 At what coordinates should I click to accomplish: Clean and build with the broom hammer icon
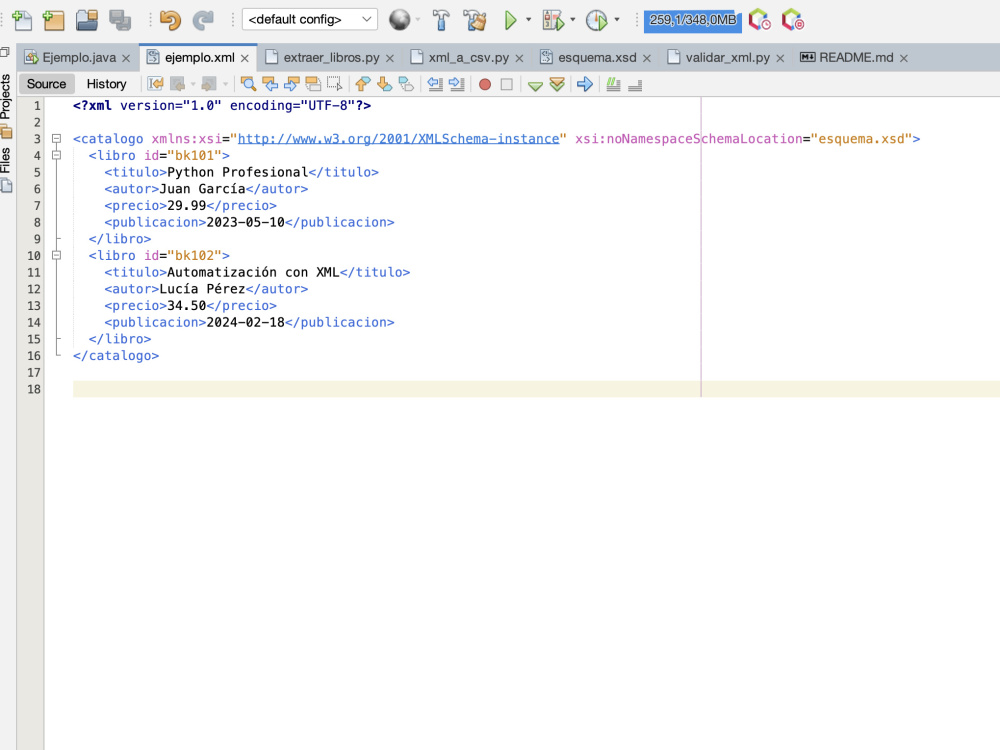pyautogui.click(x=474, y=20)
